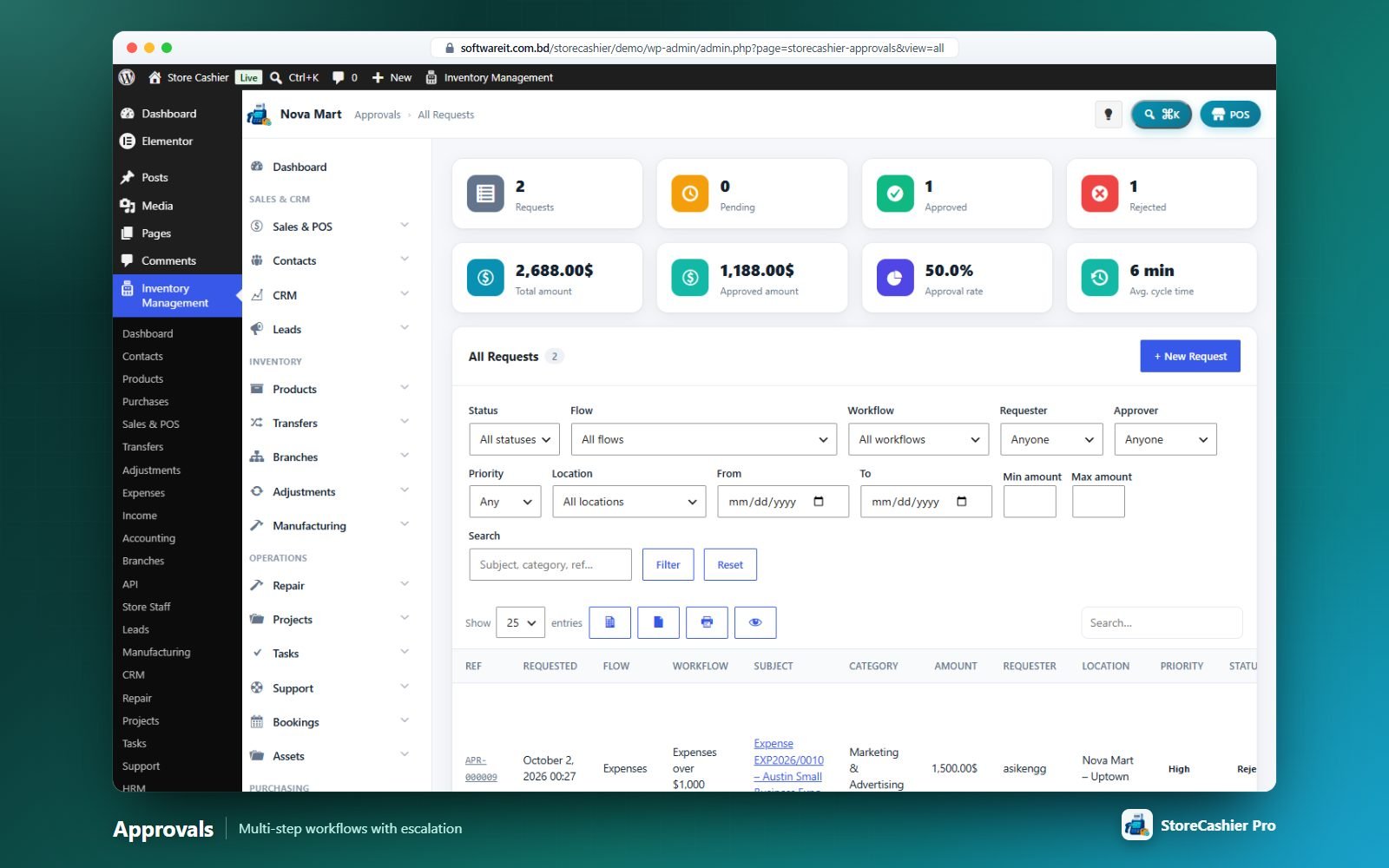
Task: Open the All locations dropdown
Action: click(629, 502)
